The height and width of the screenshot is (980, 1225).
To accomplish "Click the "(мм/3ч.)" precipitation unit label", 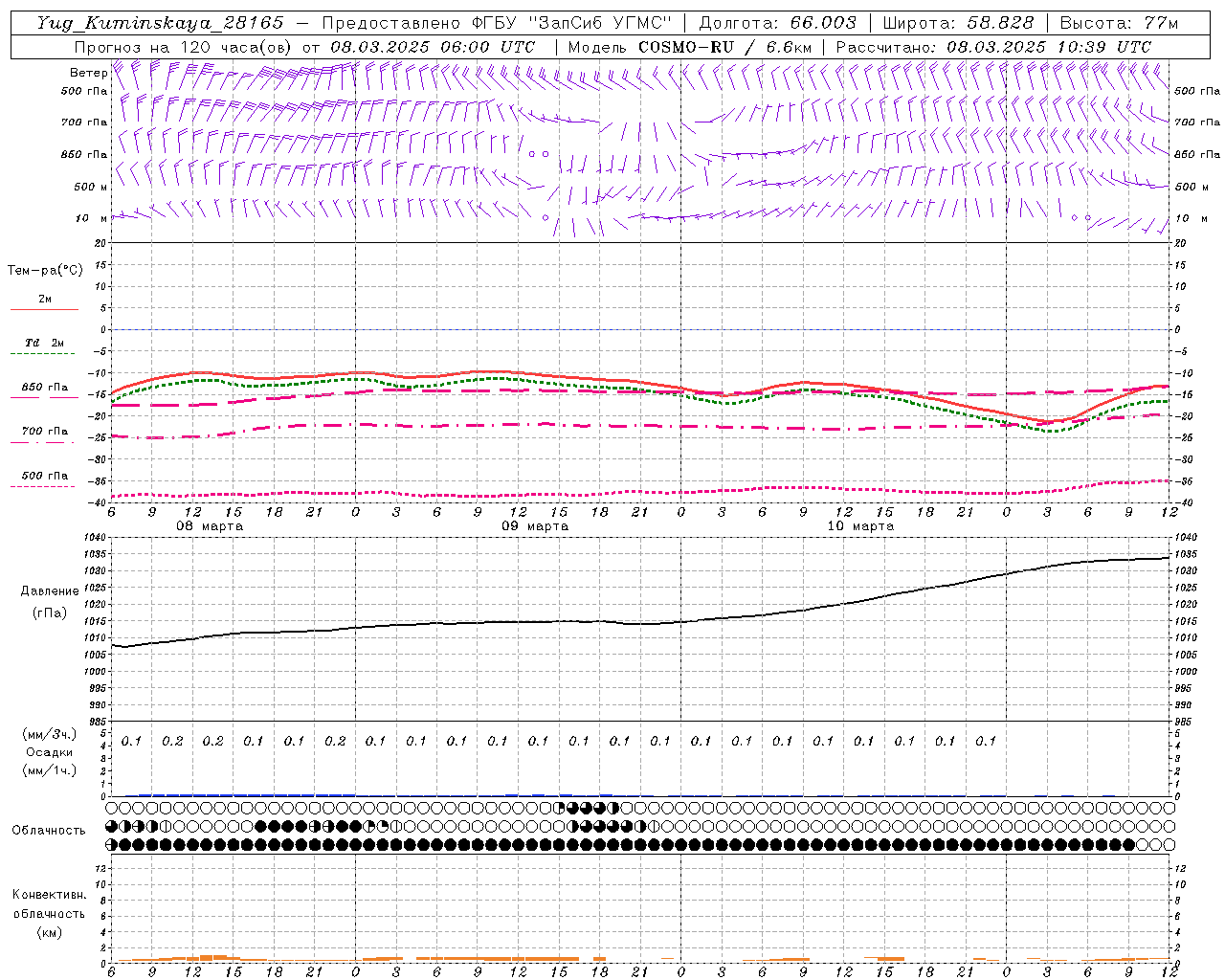I will (50, 734).
